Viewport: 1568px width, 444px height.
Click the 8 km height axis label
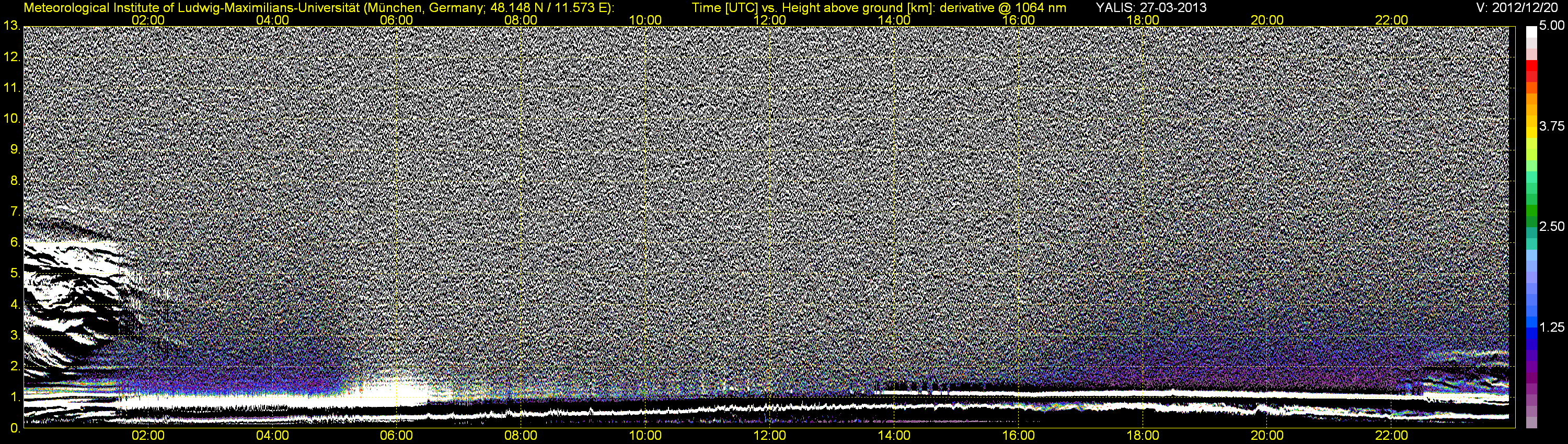pos(15,181)
